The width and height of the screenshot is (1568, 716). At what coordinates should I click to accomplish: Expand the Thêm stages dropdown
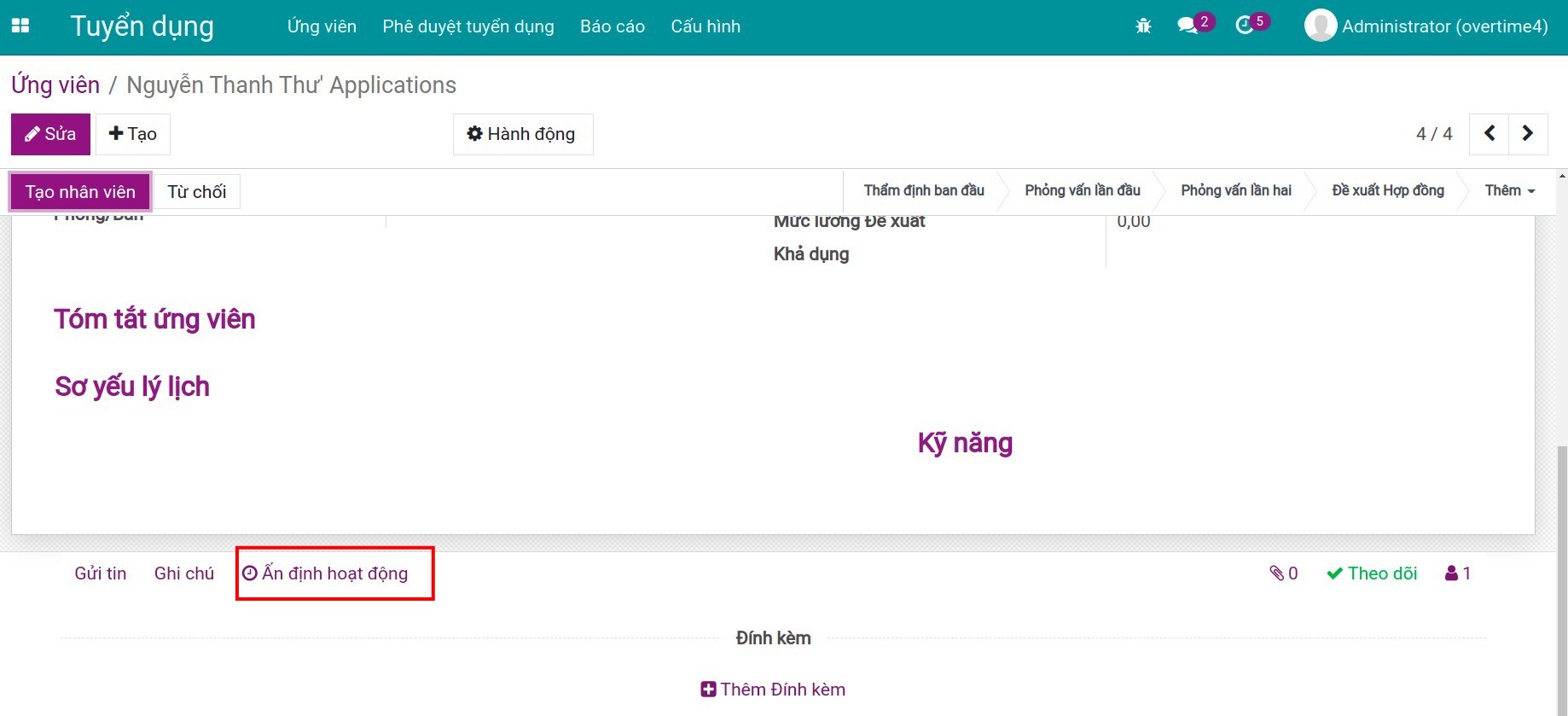[1509, 190]
